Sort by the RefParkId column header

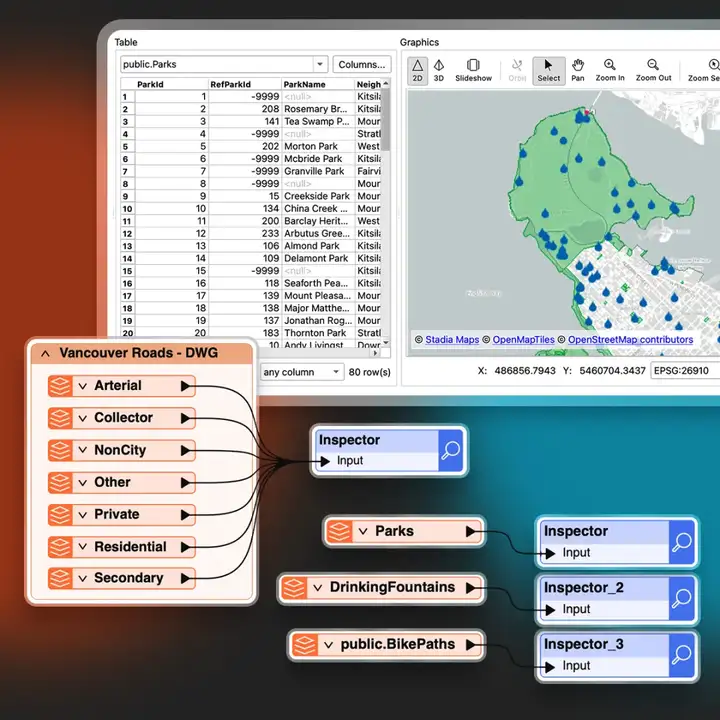pos(244,84)
